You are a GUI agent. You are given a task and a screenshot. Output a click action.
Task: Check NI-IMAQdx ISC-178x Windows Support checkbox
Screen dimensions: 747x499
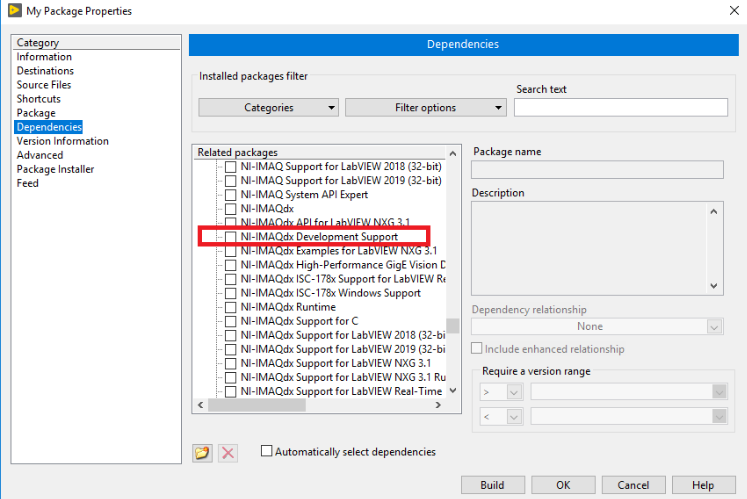click(x=231, y=293)
